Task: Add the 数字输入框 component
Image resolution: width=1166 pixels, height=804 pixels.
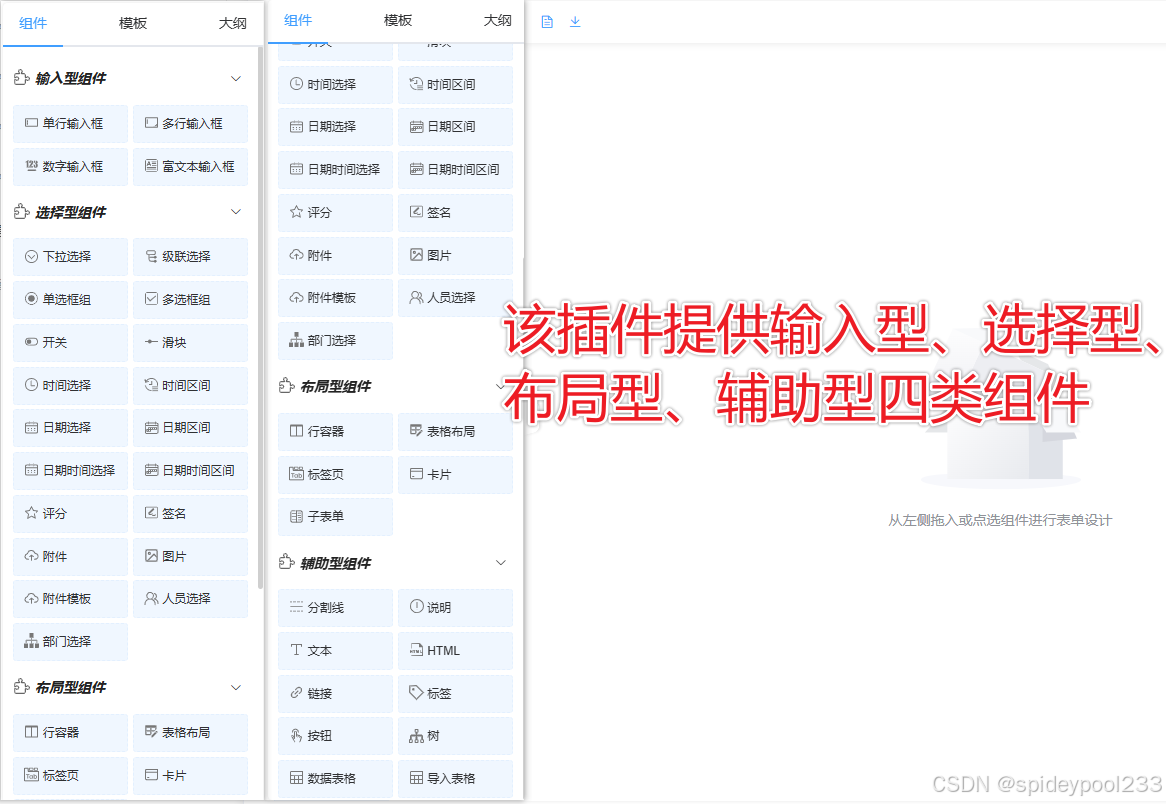Action: [x=71, y=167]
